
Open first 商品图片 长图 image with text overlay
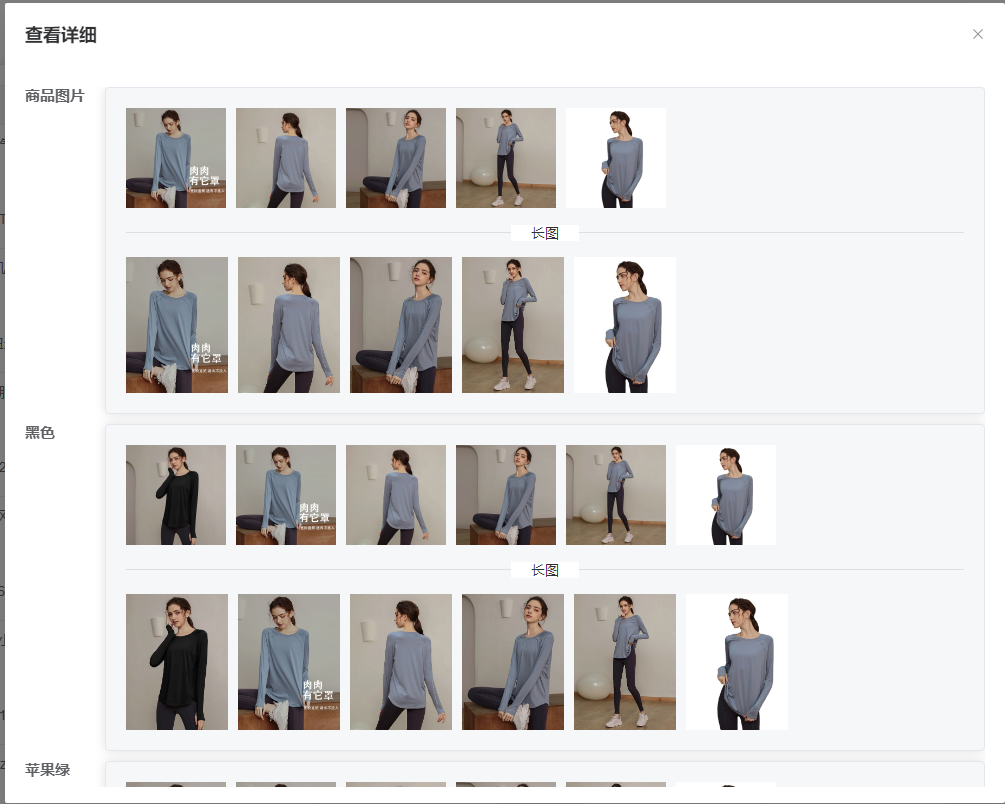point(177,325)
